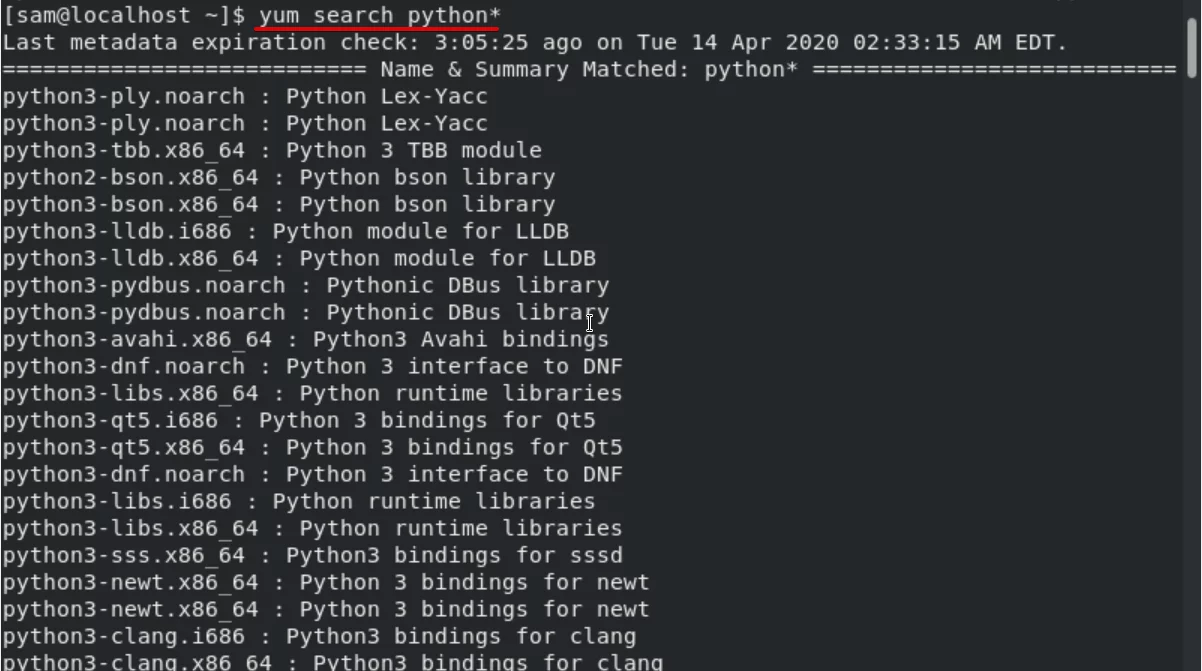This screenshot has height=671, width=1202.
Task: Pick the python3-qt5.i686 entry
Action: point(299,421)
